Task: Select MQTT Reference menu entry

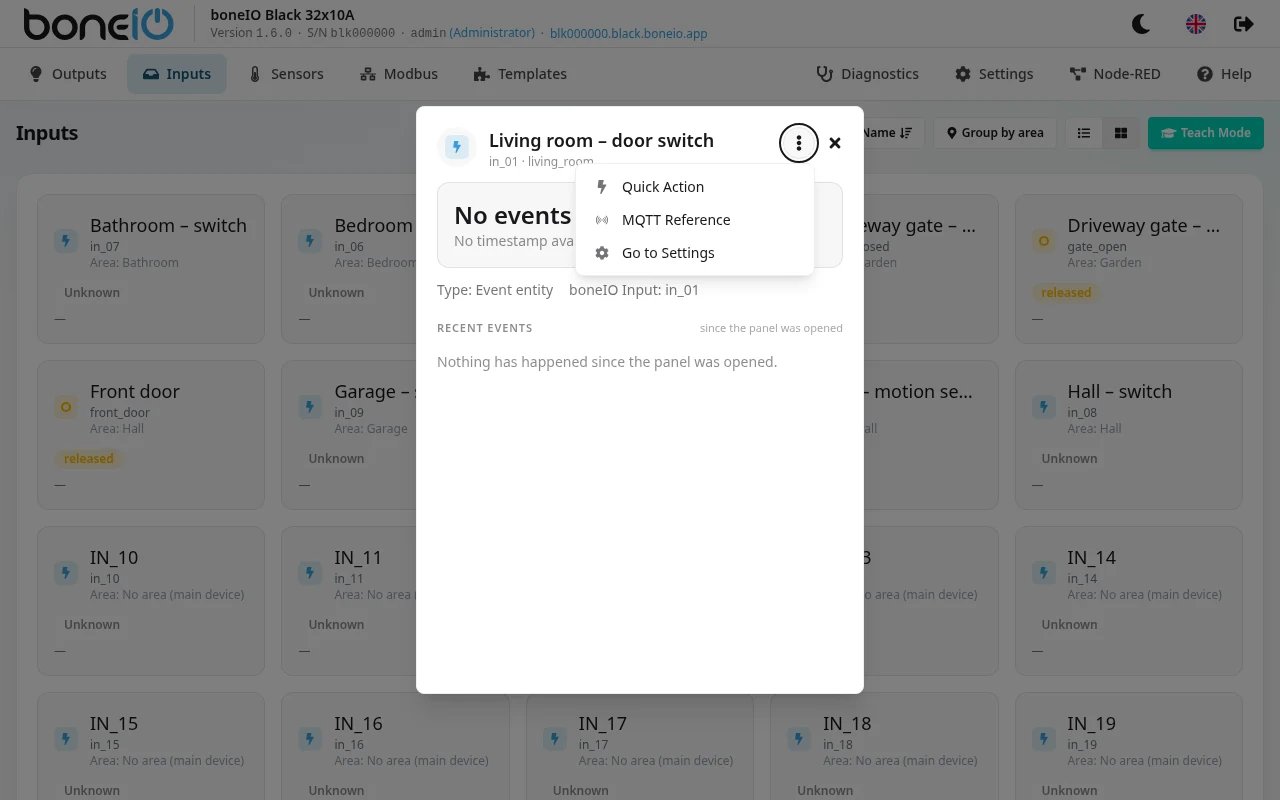Action: (695, 220)
